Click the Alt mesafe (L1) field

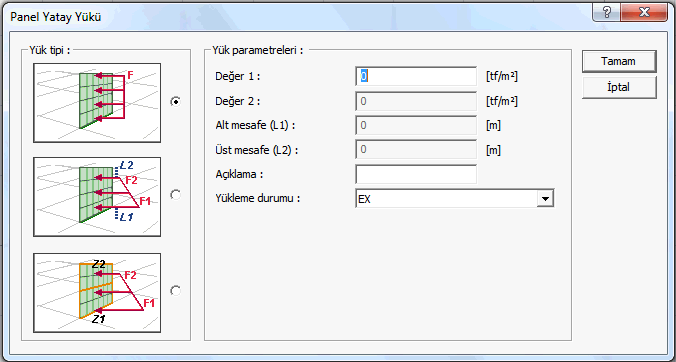pos(416,125)
